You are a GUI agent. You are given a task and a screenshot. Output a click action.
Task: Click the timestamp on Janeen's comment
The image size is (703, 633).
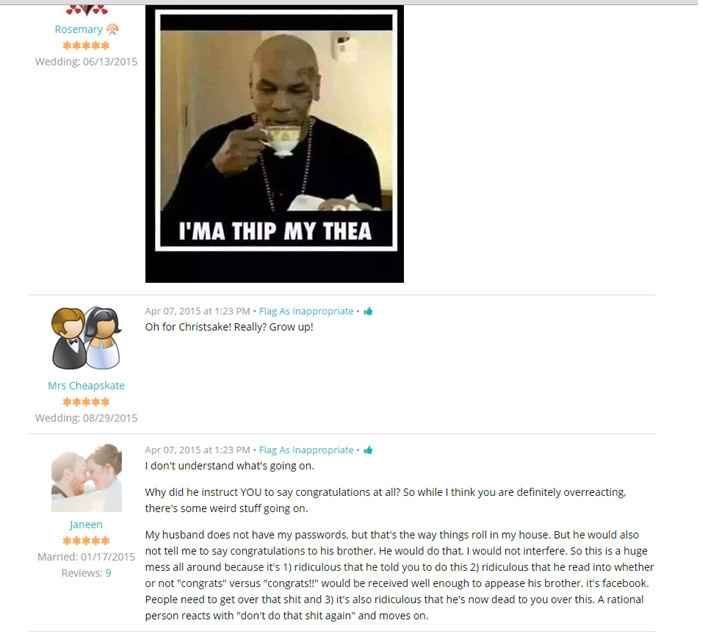pyautogui.click(x=197, y=450)
